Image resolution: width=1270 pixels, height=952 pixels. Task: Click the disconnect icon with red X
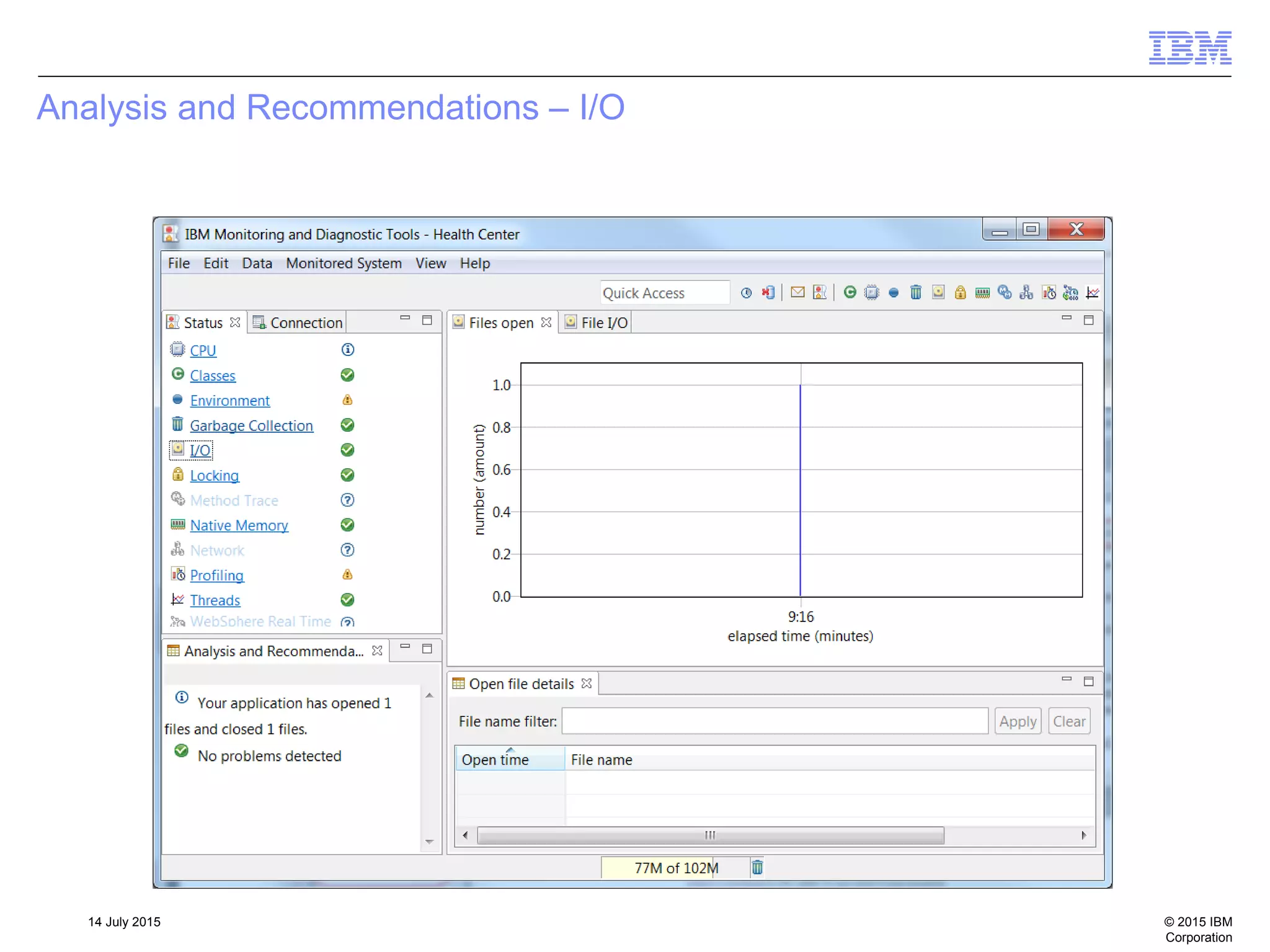coord(768,293)
